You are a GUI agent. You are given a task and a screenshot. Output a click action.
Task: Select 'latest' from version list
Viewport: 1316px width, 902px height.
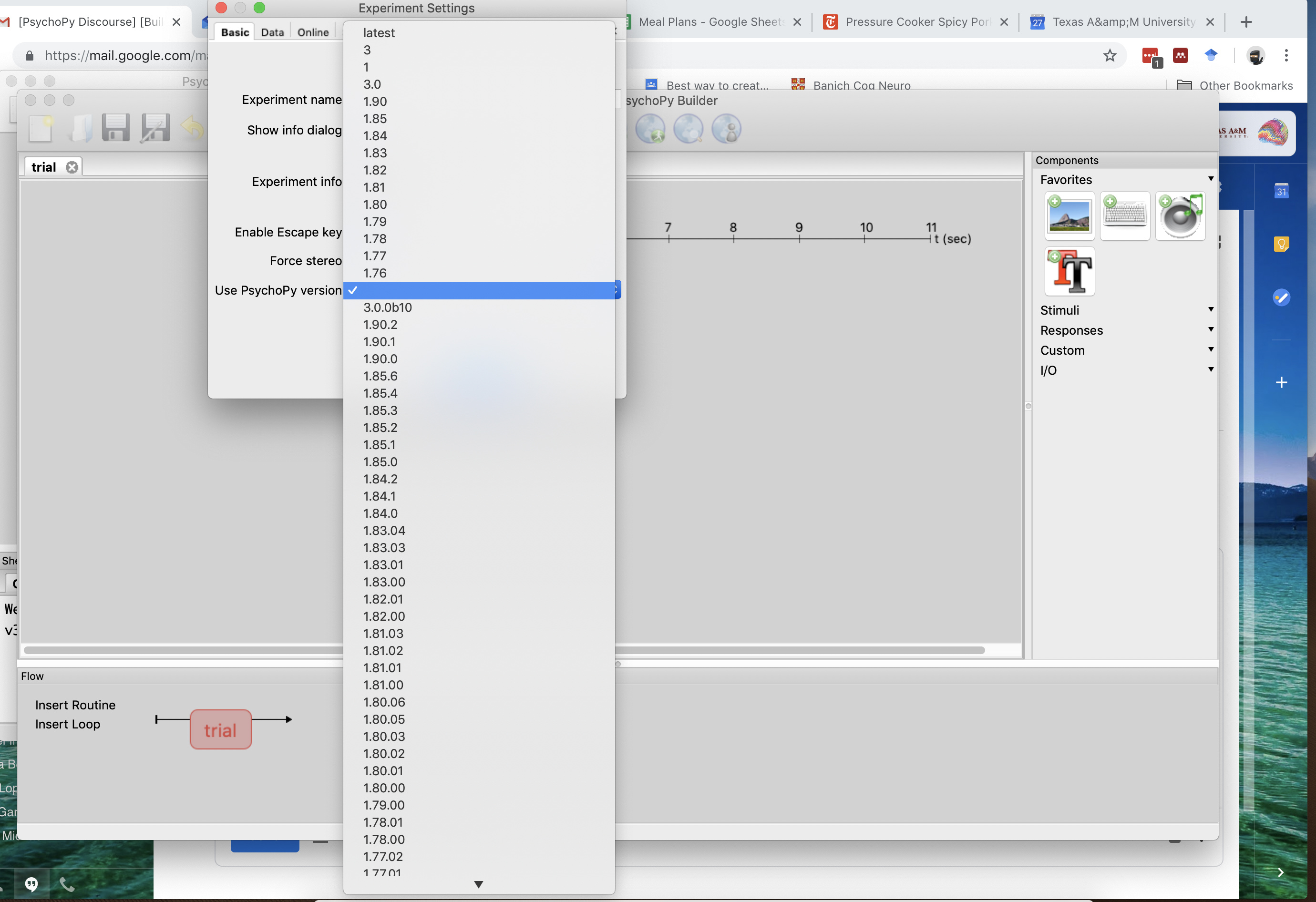click(x=479, y=33)
